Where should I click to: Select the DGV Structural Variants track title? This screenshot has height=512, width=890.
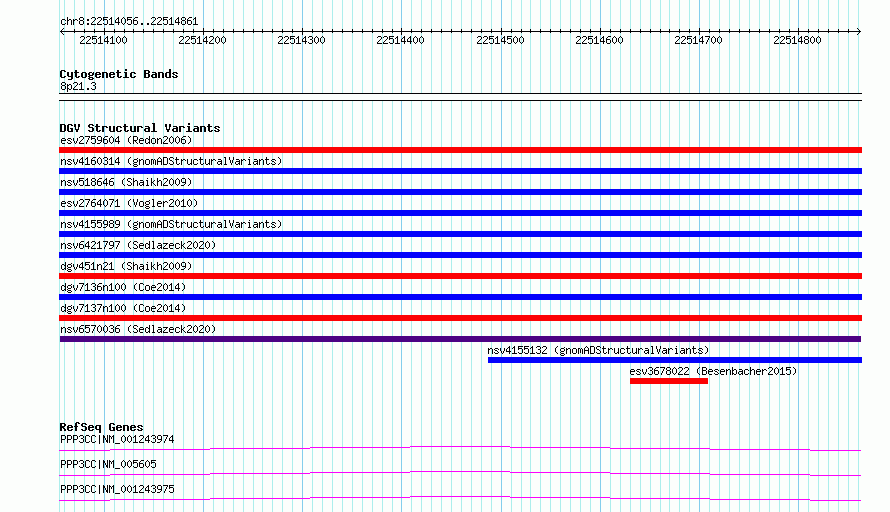(140, 128)
